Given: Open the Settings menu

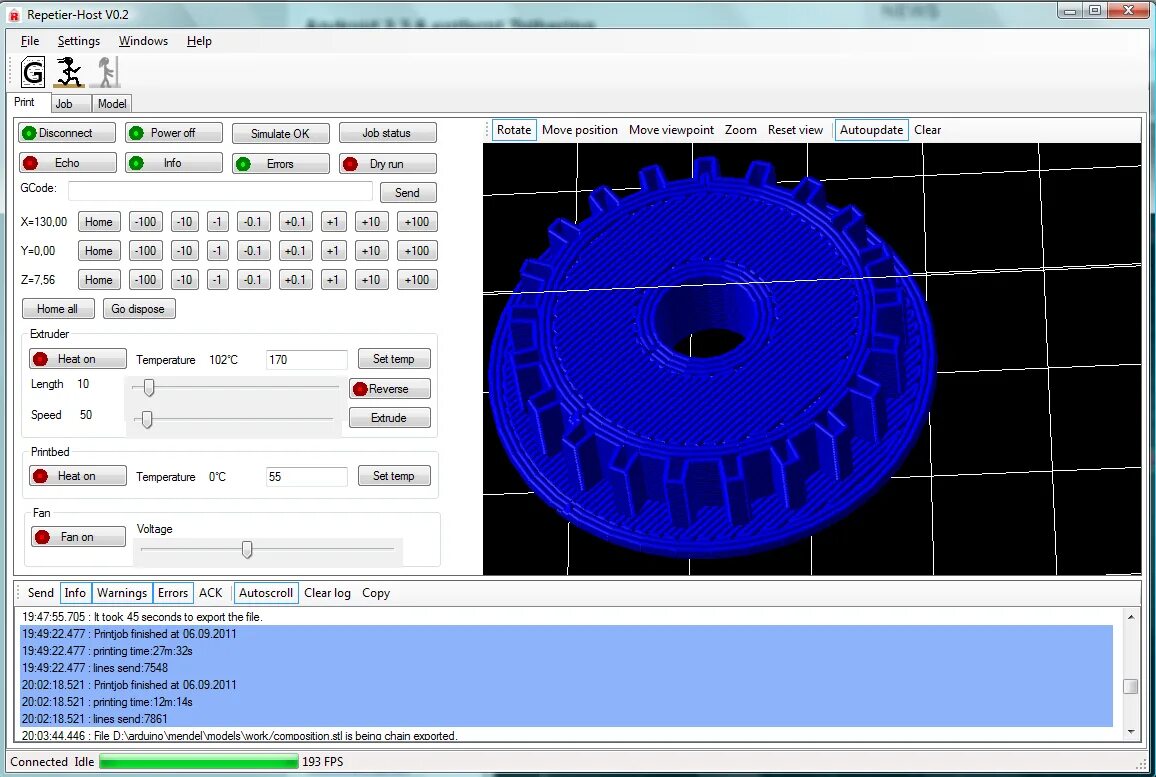Looking at the screenshot, I should 79,41.
